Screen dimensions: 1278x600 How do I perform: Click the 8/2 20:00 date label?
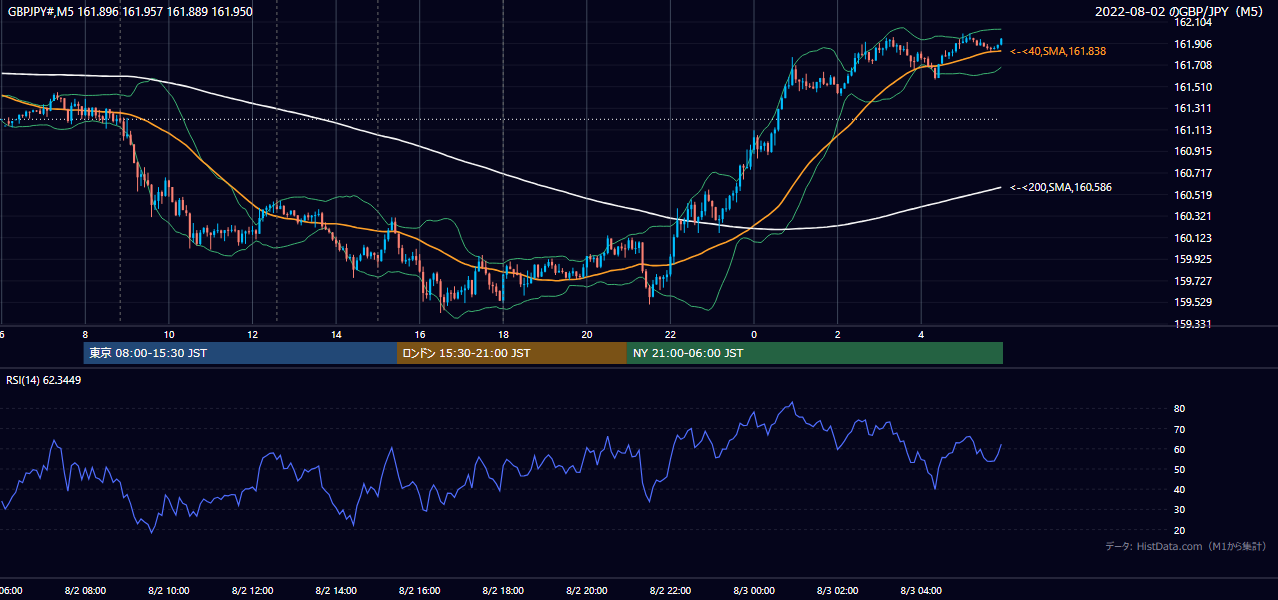point(587,591)
